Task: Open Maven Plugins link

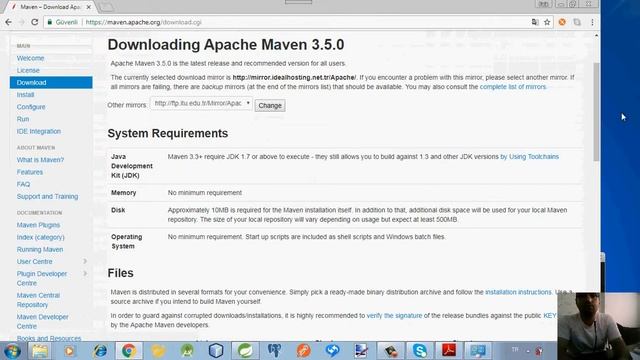Action: click(38, 225)
